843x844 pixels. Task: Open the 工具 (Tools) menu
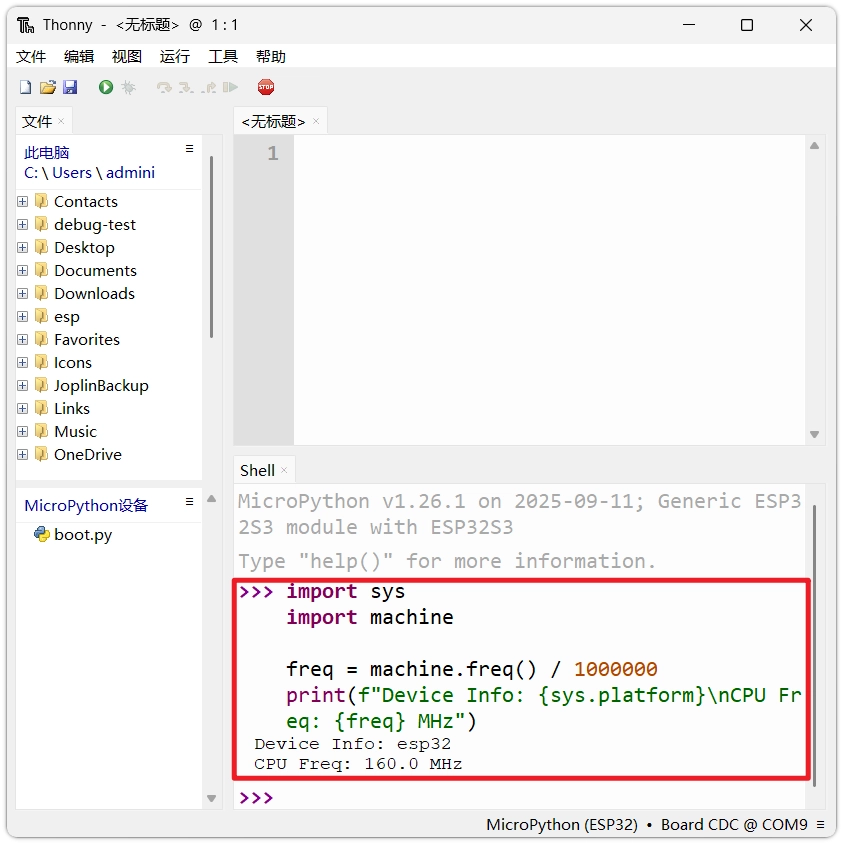point(222,57)
